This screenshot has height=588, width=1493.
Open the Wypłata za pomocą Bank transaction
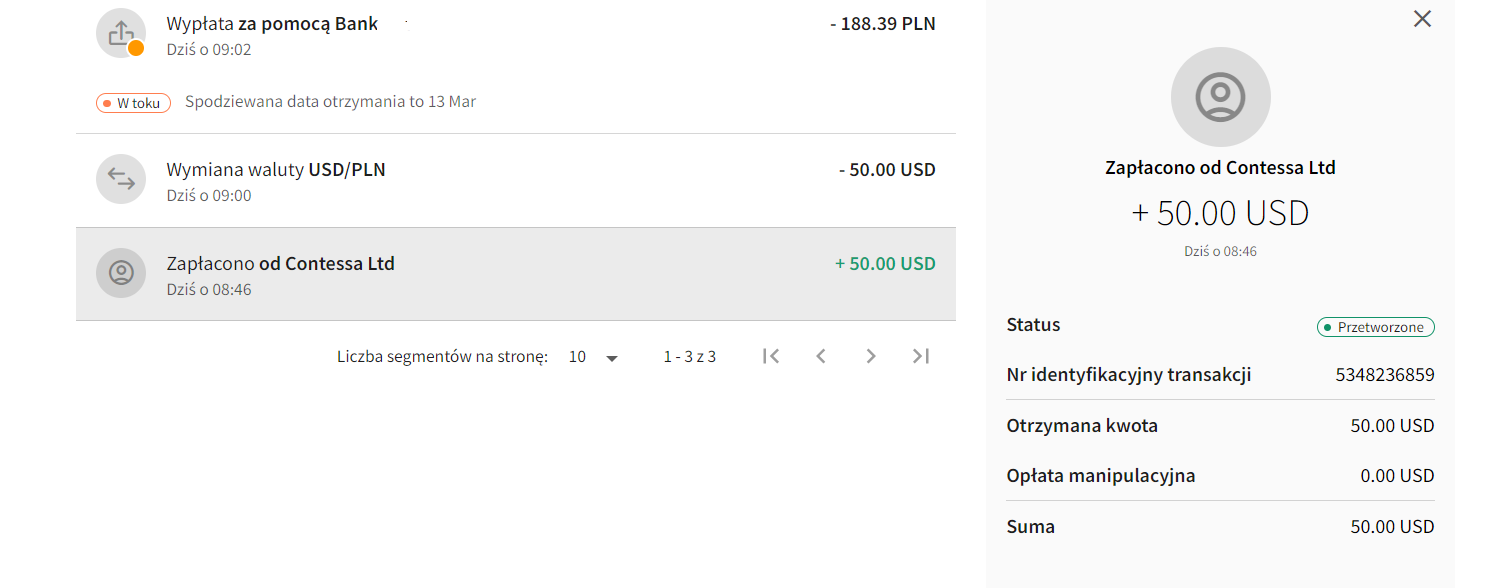(516, 34)
